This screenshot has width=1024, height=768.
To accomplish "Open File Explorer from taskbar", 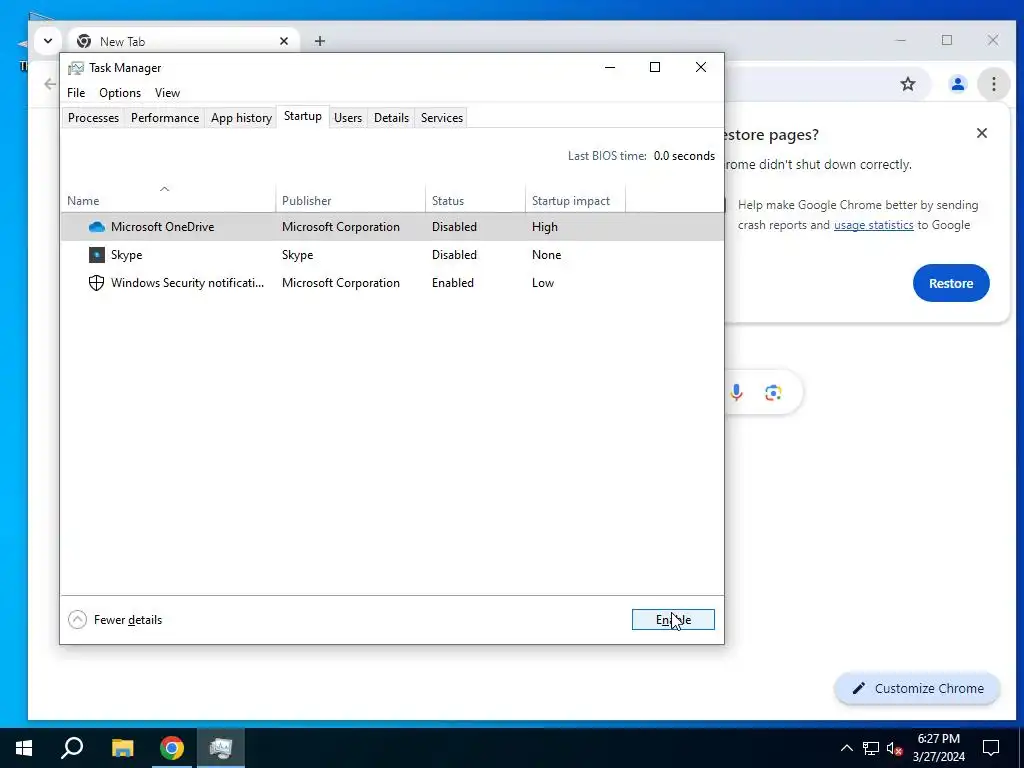I will 122,748.
